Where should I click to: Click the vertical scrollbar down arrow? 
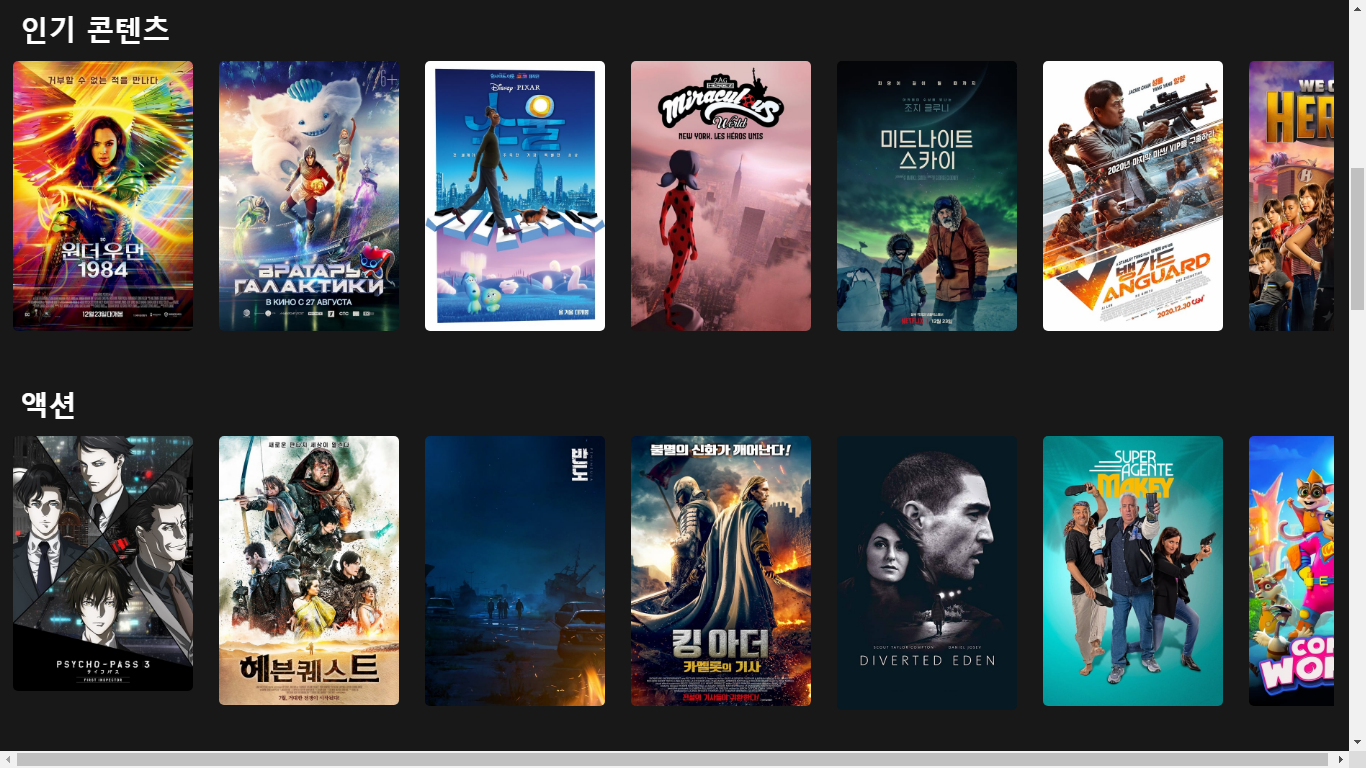[1357, 742]
